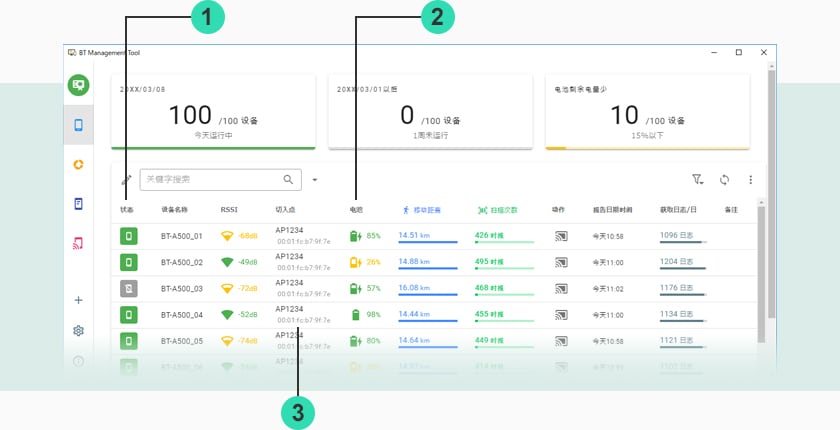The image size is (840, 430).
Task: Open the filter dropdown above the table
Action: (x=698, y=180)
